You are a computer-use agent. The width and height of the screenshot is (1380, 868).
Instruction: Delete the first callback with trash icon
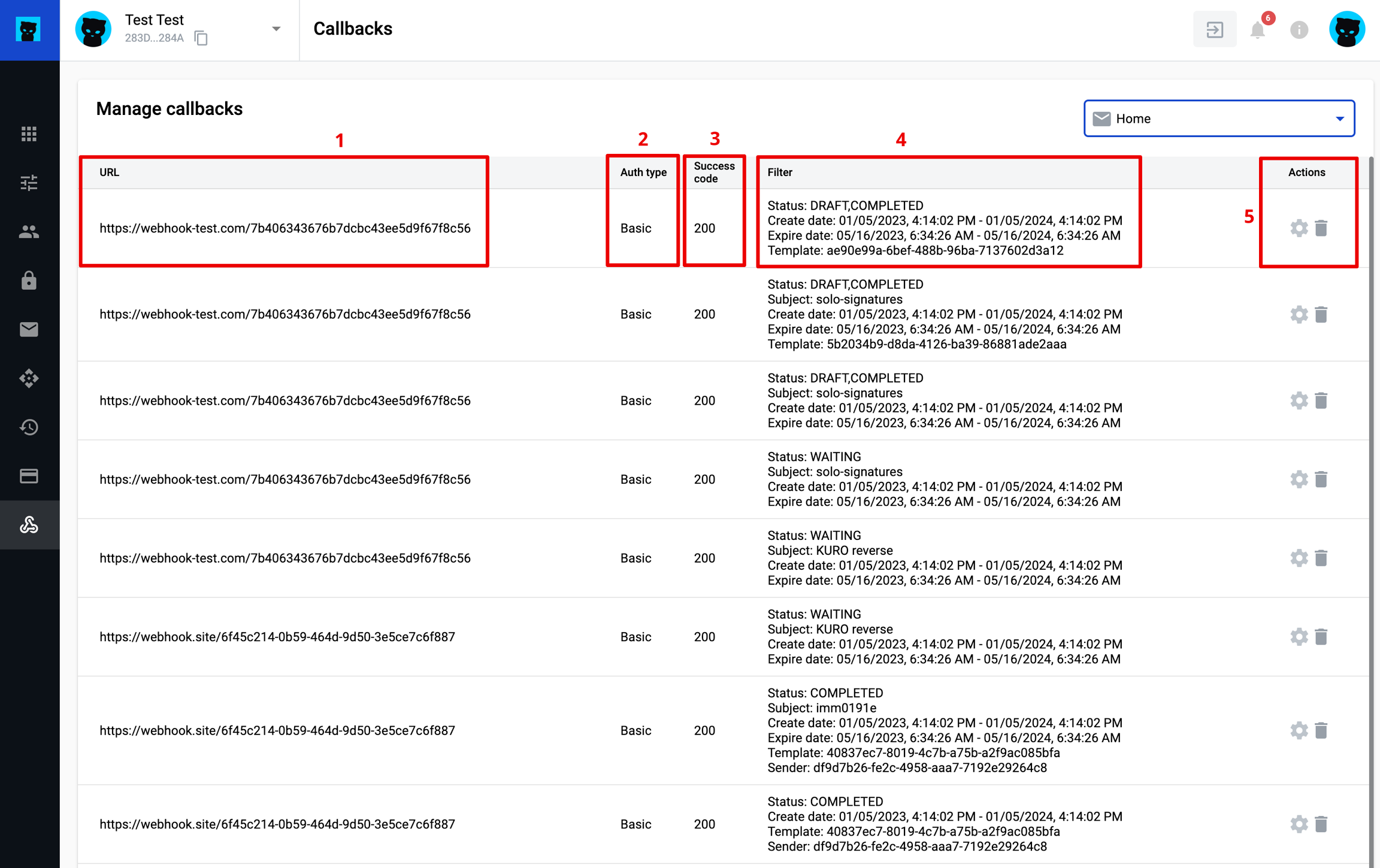[x=1321, y=228]
